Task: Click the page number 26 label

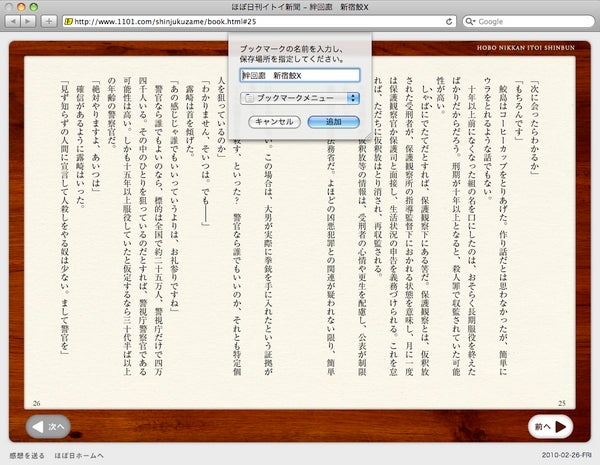Action: point(37,403)
